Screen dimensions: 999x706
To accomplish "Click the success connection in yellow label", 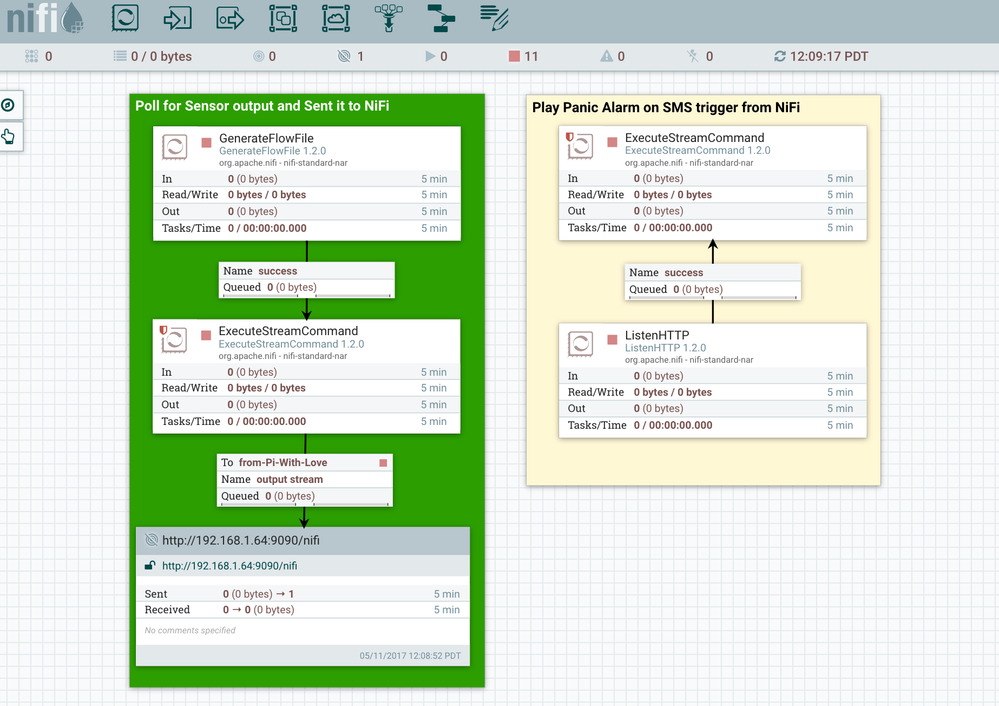I will tap(712, 282).
